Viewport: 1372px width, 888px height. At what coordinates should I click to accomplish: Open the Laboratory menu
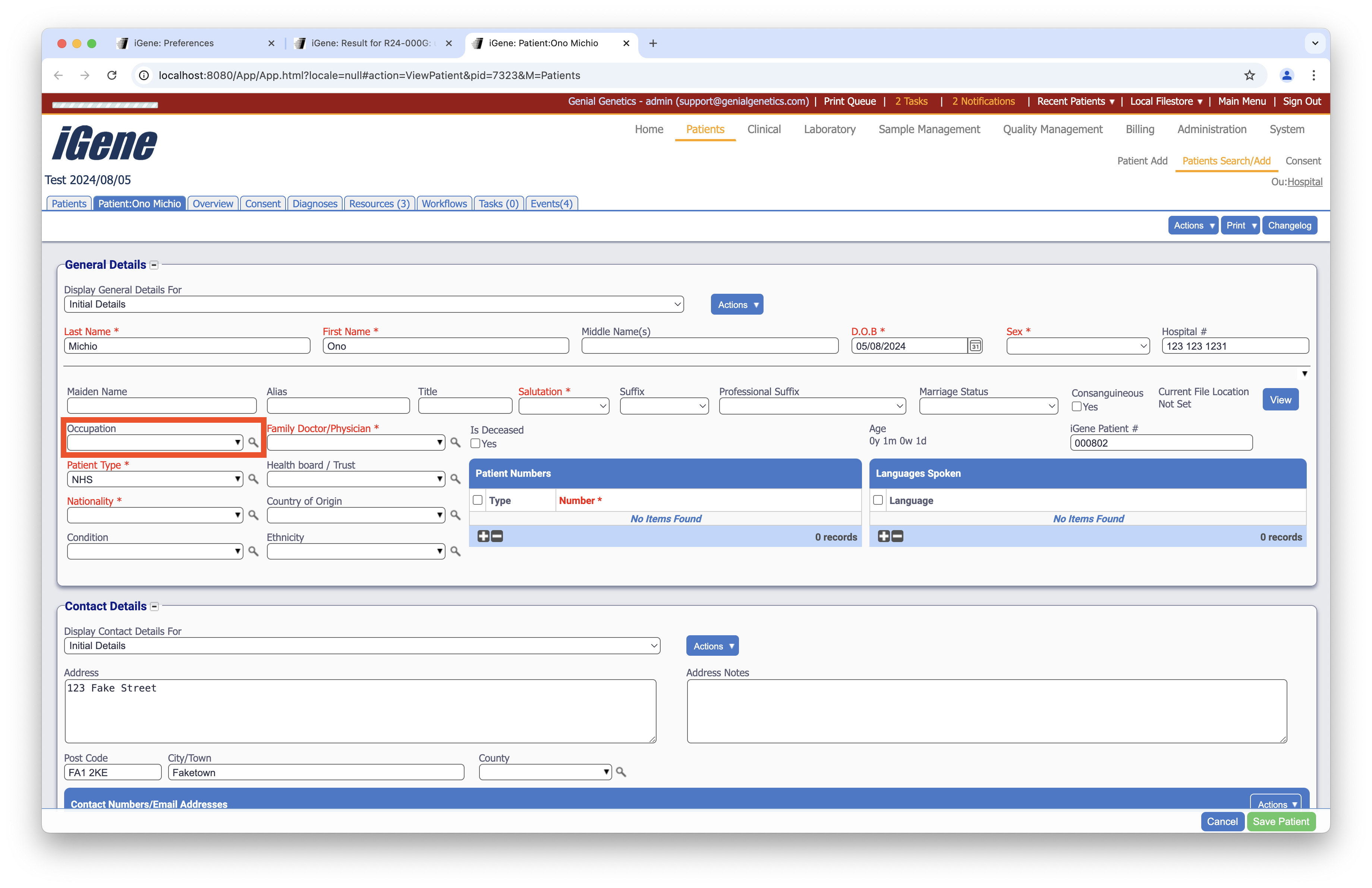(829, 129)
